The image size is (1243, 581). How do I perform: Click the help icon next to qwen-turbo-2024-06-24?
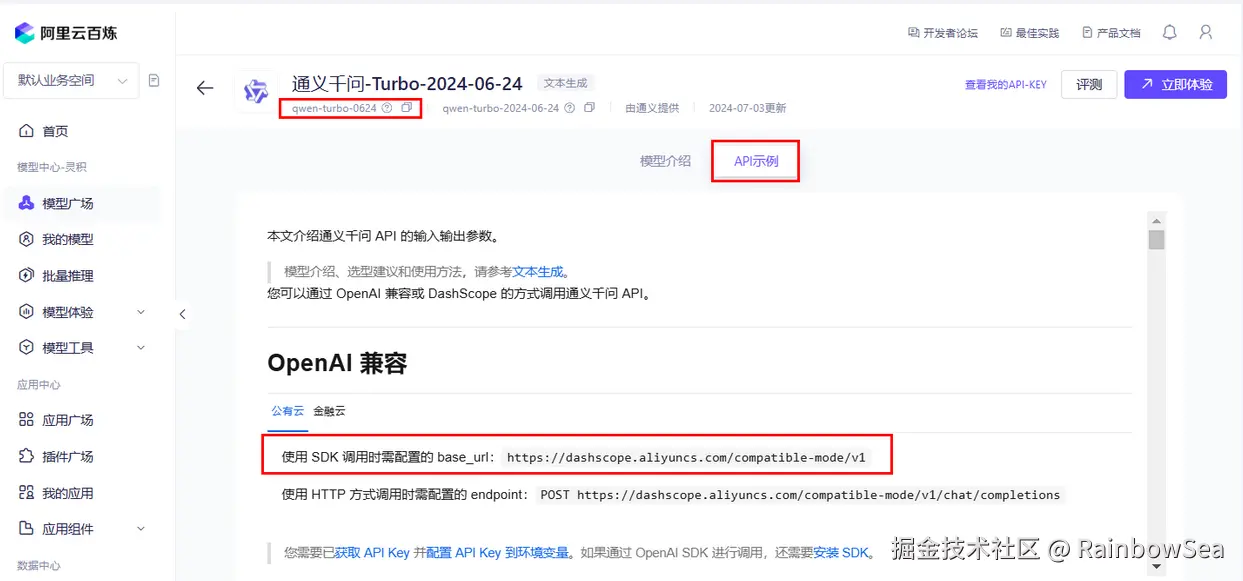click(570, 108)
